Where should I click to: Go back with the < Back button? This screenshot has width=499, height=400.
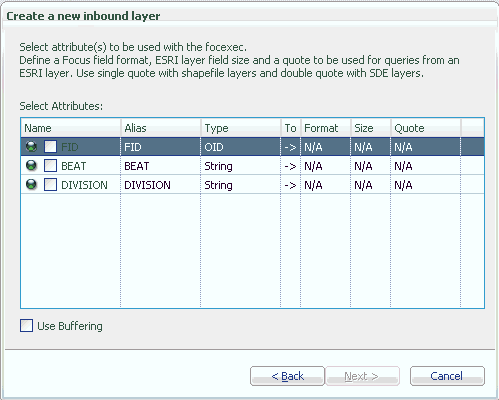287,376
